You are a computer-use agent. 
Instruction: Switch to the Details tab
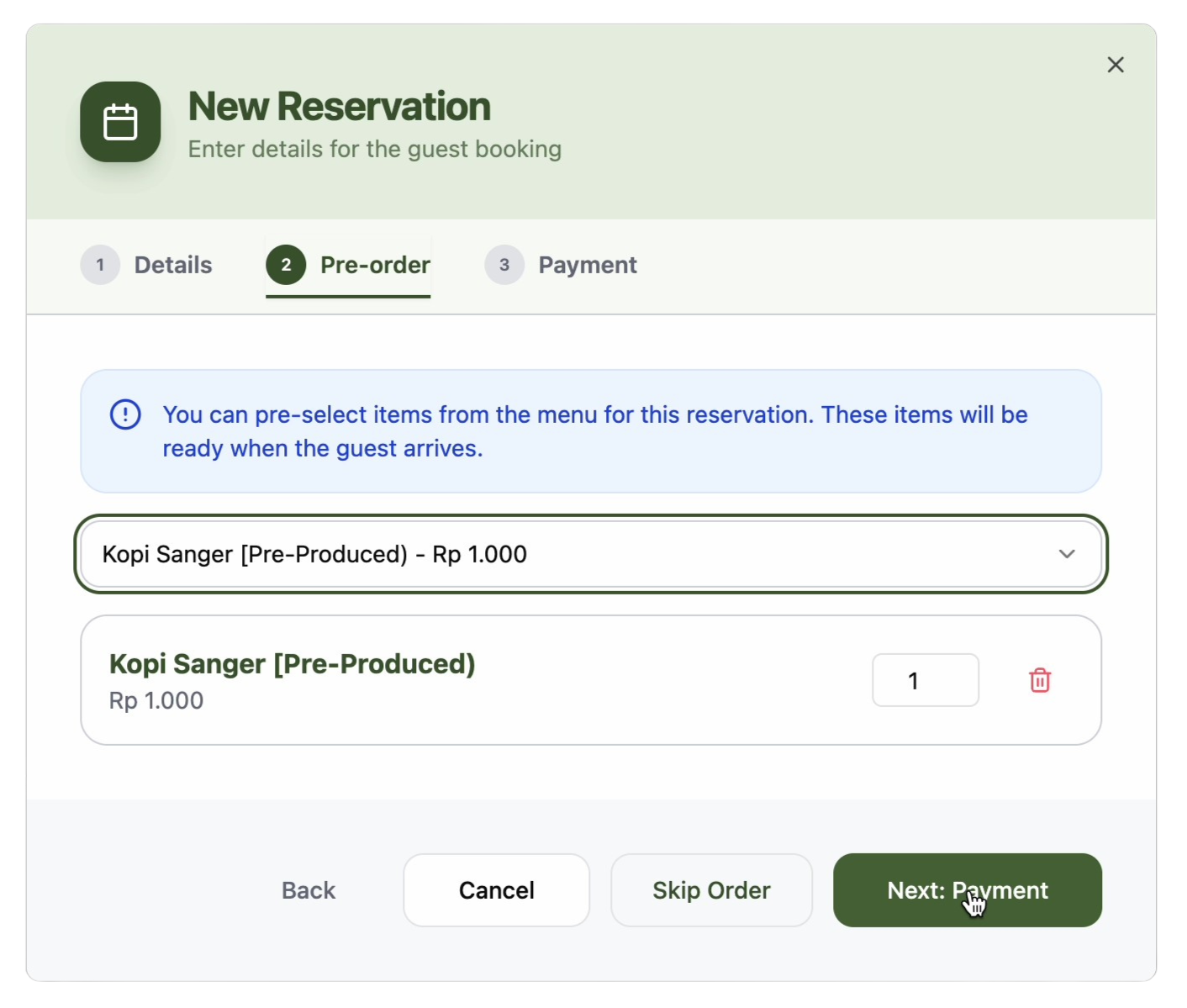point(173,265)
